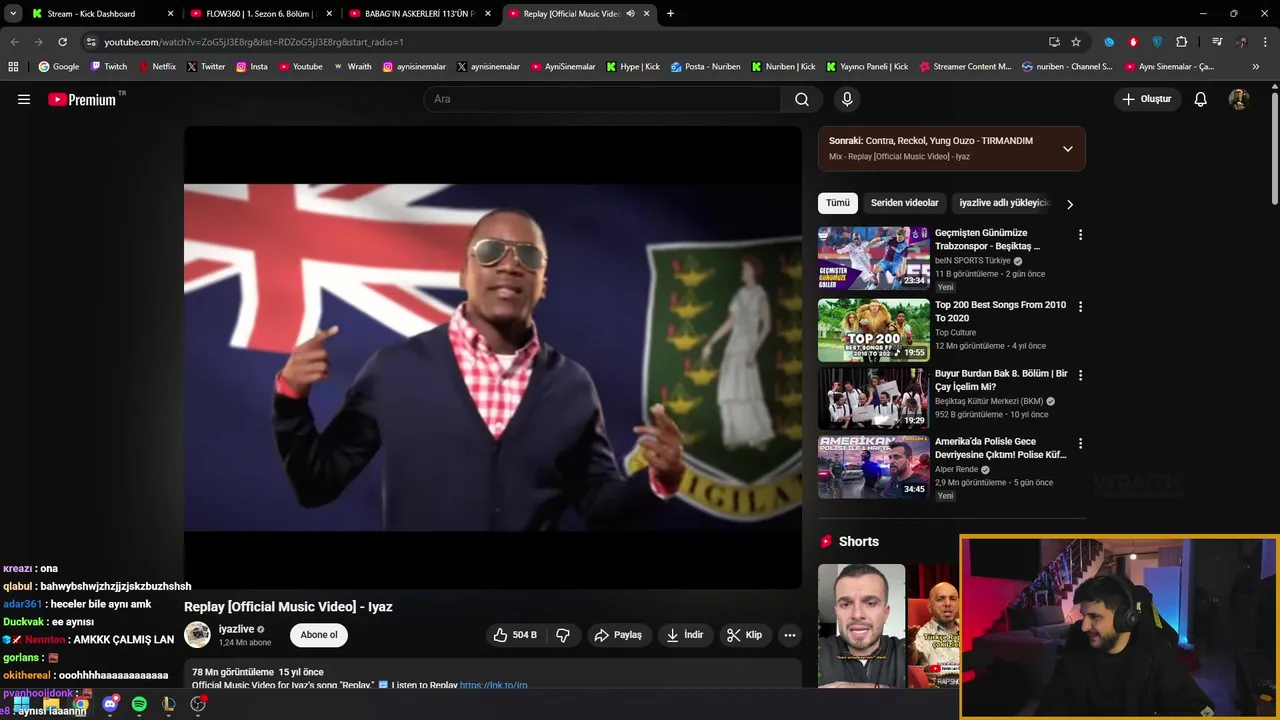Open the Hype | Kick bookmark
The image size is (1280, 720).
tap(633, 67)
